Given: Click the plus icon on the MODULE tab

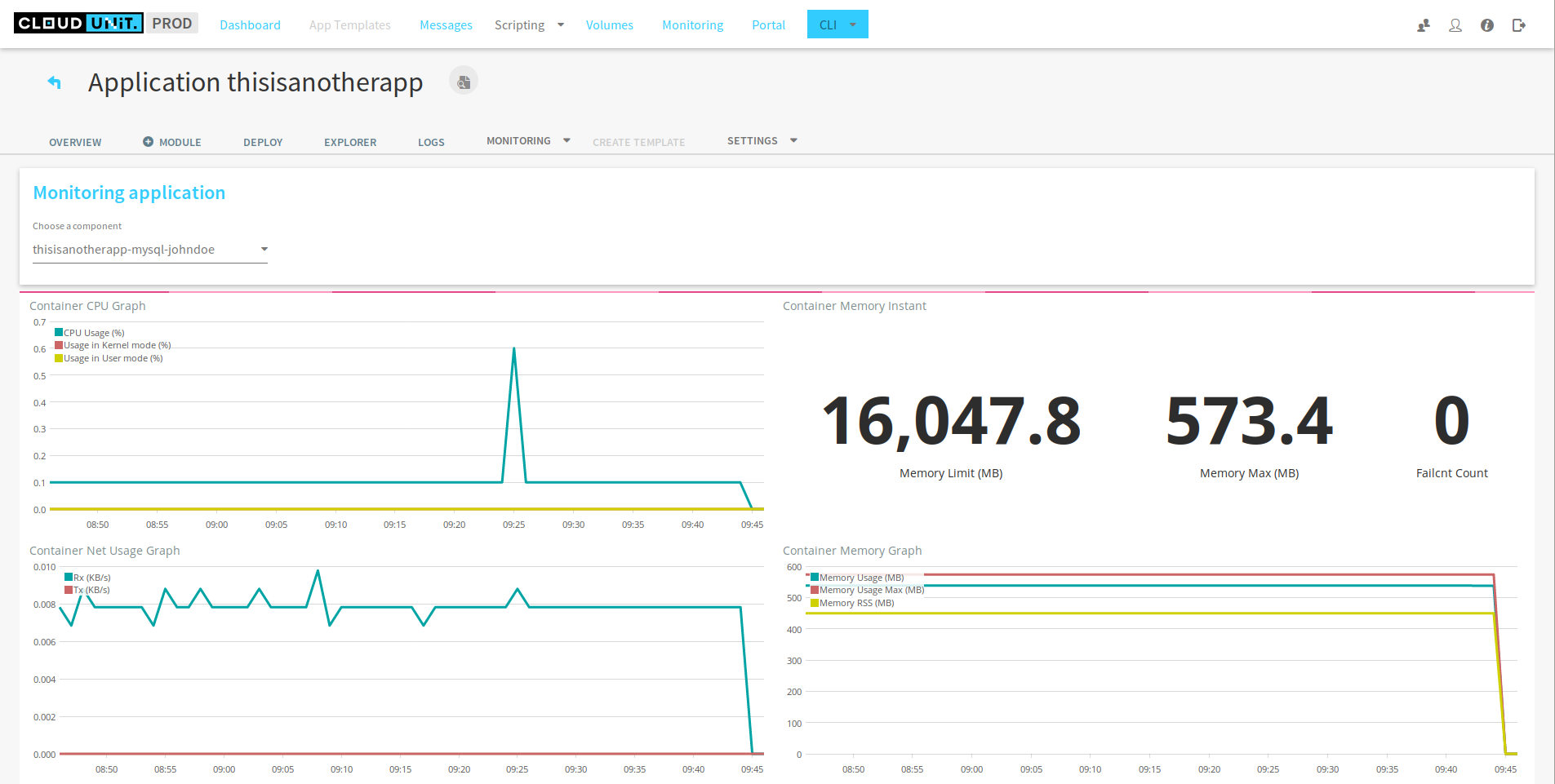Looking at the screenshot, I should click(x=147, y=141).
